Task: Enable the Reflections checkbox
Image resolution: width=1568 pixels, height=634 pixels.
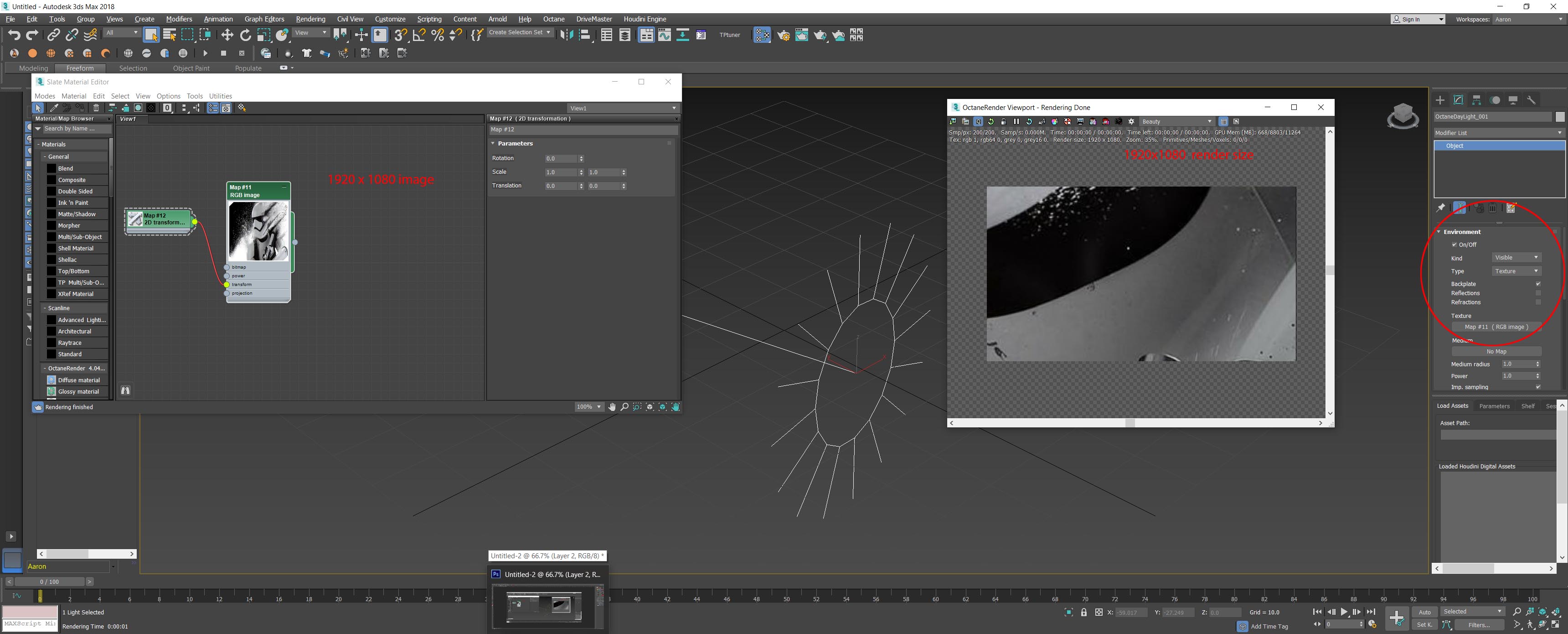Action: 1537,293
